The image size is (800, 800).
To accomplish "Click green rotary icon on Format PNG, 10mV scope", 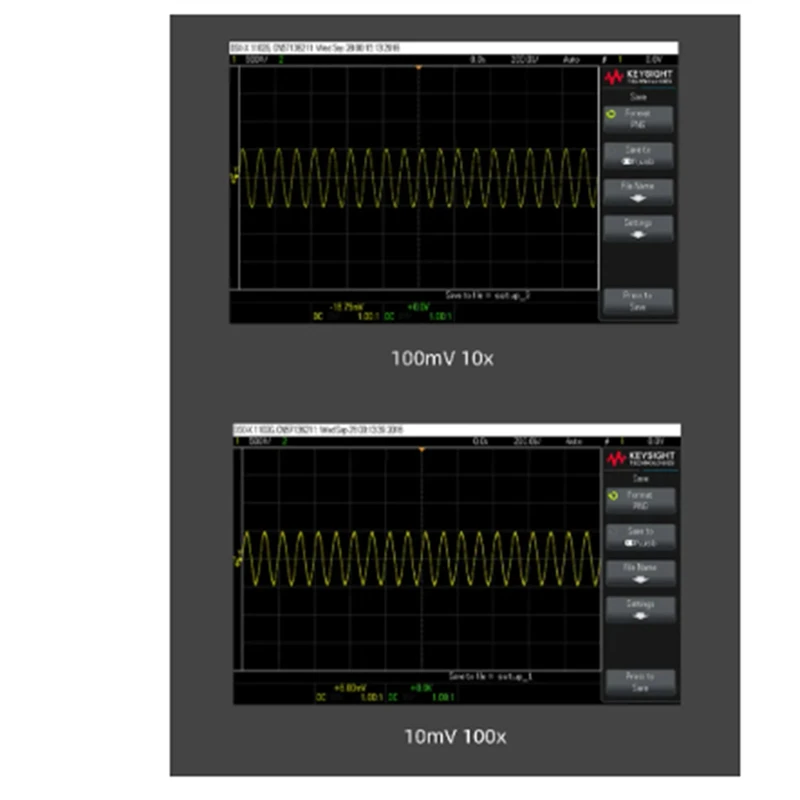I will 613,495.
